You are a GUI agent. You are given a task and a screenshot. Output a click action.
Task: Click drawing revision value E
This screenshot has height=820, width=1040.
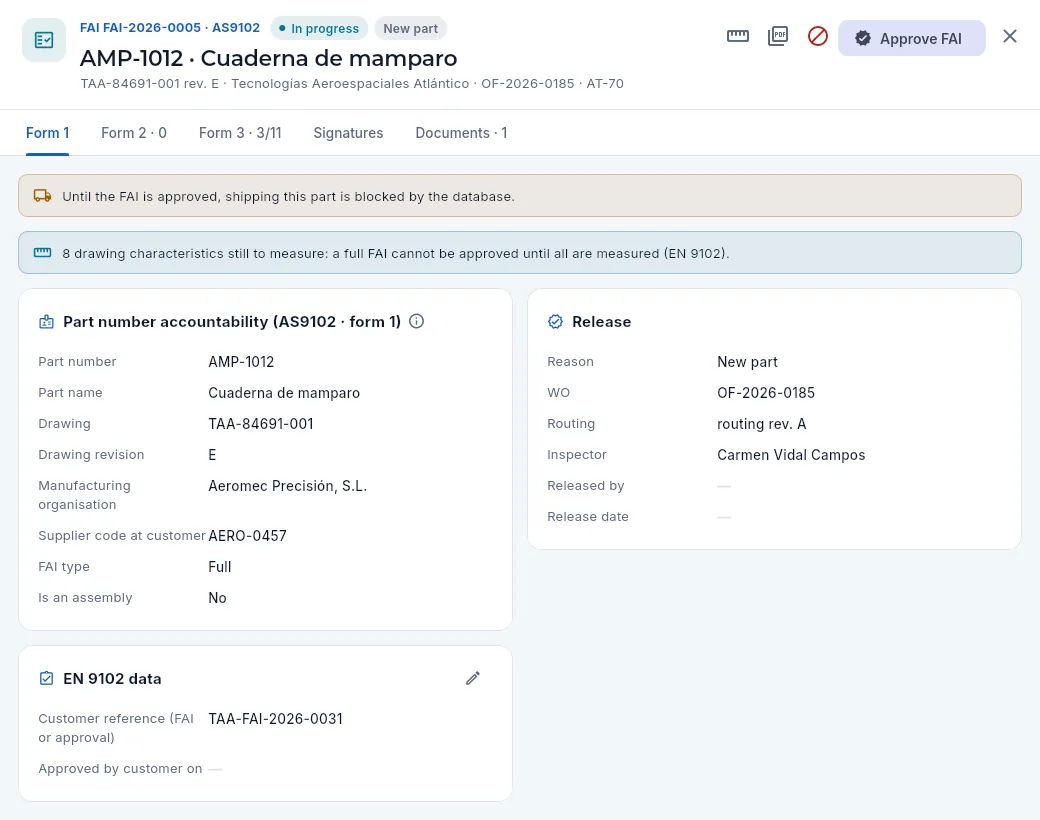[212, 455]
